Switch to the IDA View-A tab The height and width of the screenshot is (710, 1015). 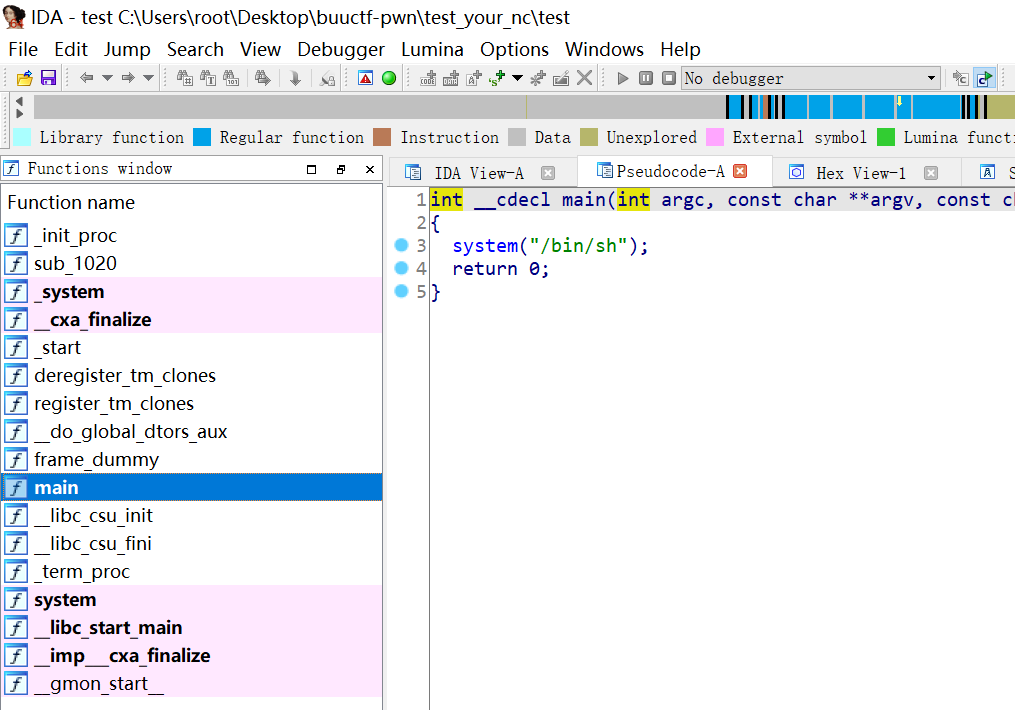[x=478, y=173]
